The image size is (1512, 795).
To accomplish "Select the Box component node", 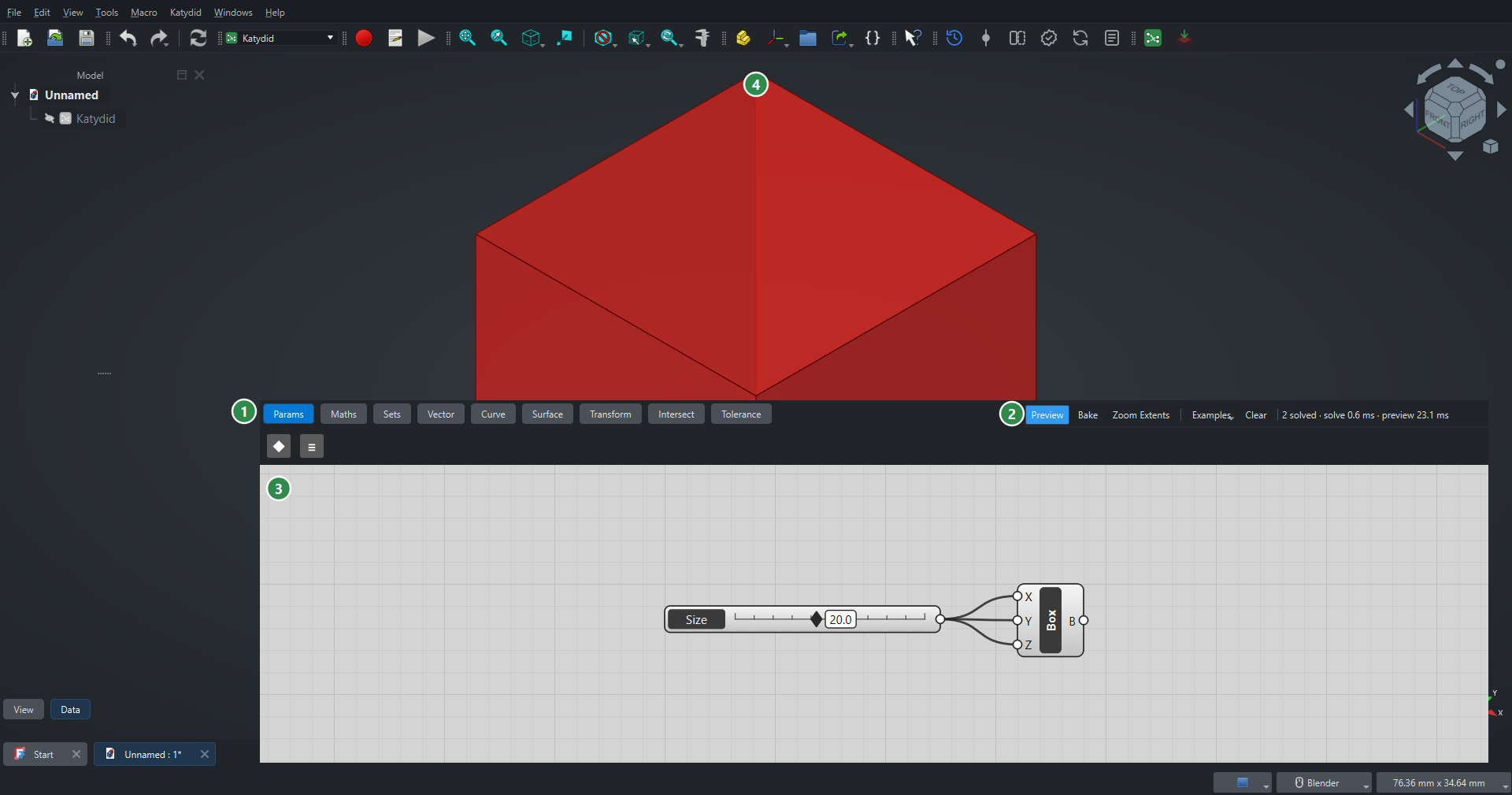I will [x=1051, y=620].
